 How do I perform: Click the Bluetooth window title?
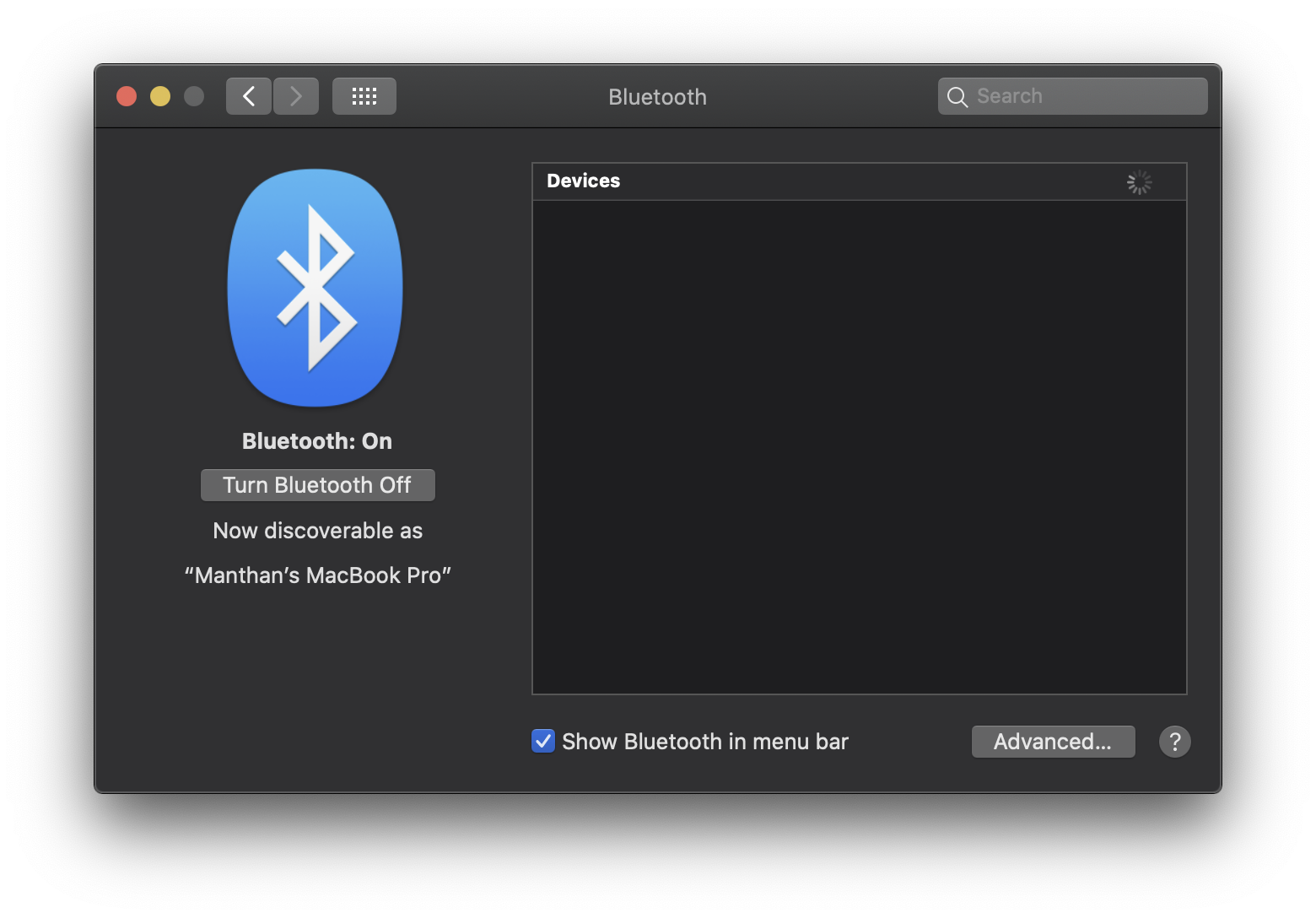click(x=657, y=96)
